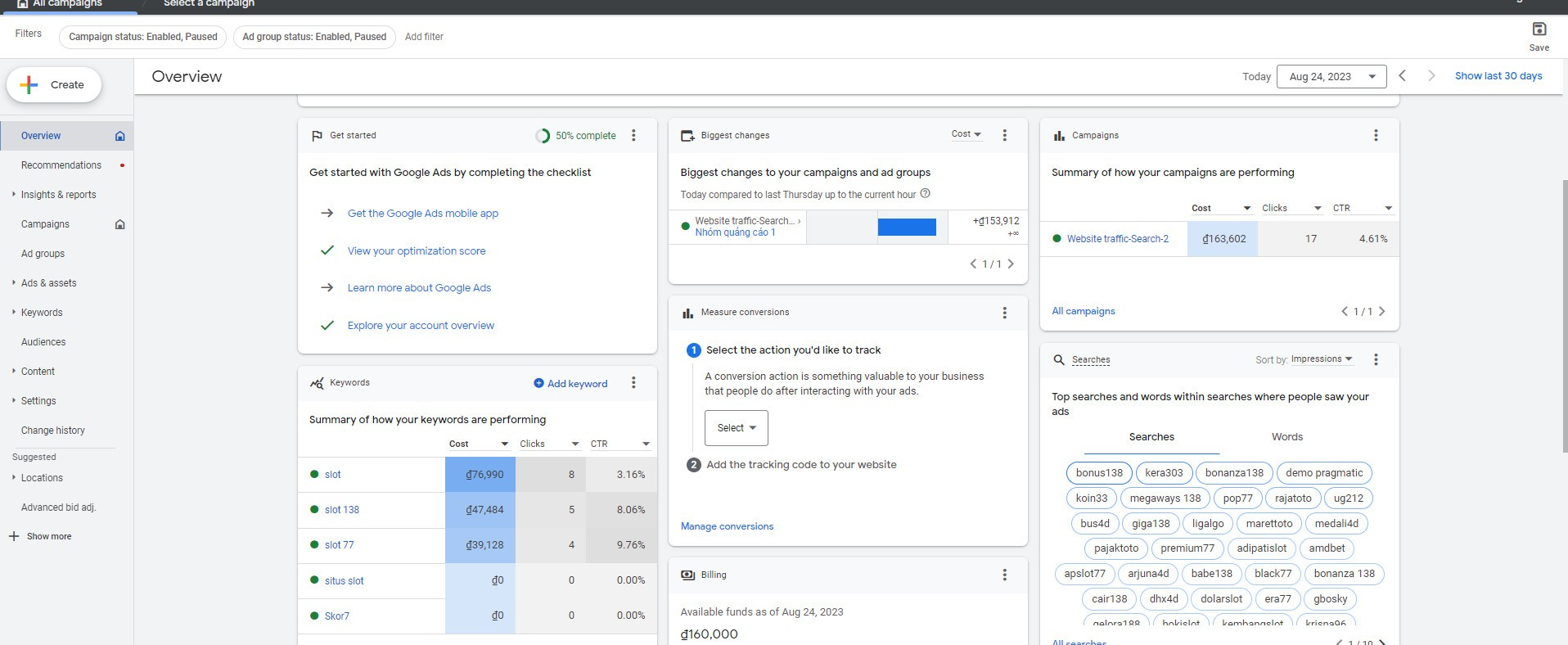Image resolution: width=1568 pixels, height=645 pixels.
Task: Click Ad group status filter chip
Action: (314, 37)
